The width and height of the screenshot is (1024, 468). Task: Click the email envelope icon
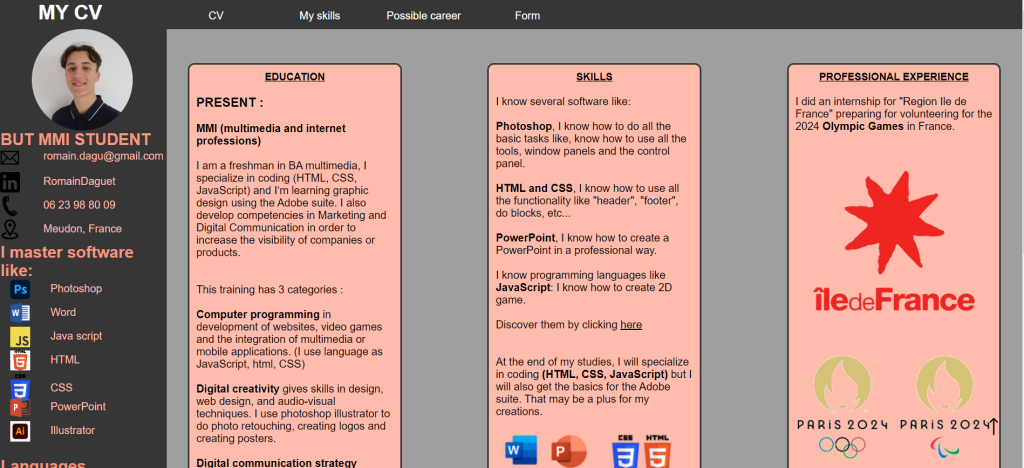pos(10,157)
